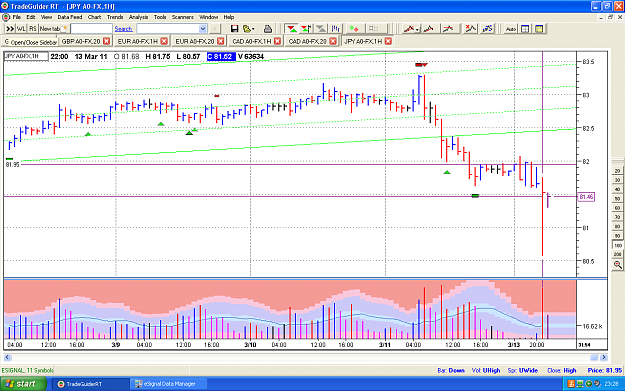Open the yellow tool dropdown beside Save

tap(248, 29)
